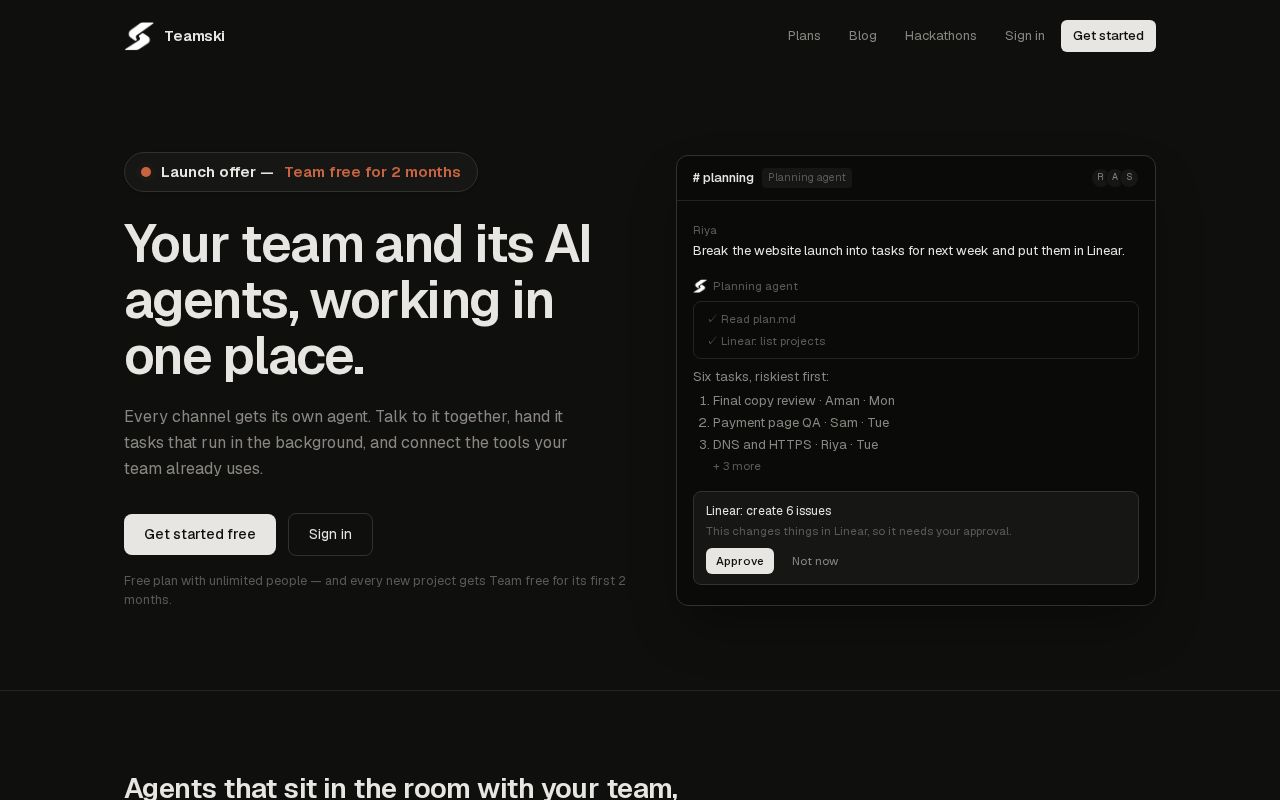This screenshot has width=1280, height=800.
Task: Click the checkmark beside Read plan.md
Action: click(712, 319)
